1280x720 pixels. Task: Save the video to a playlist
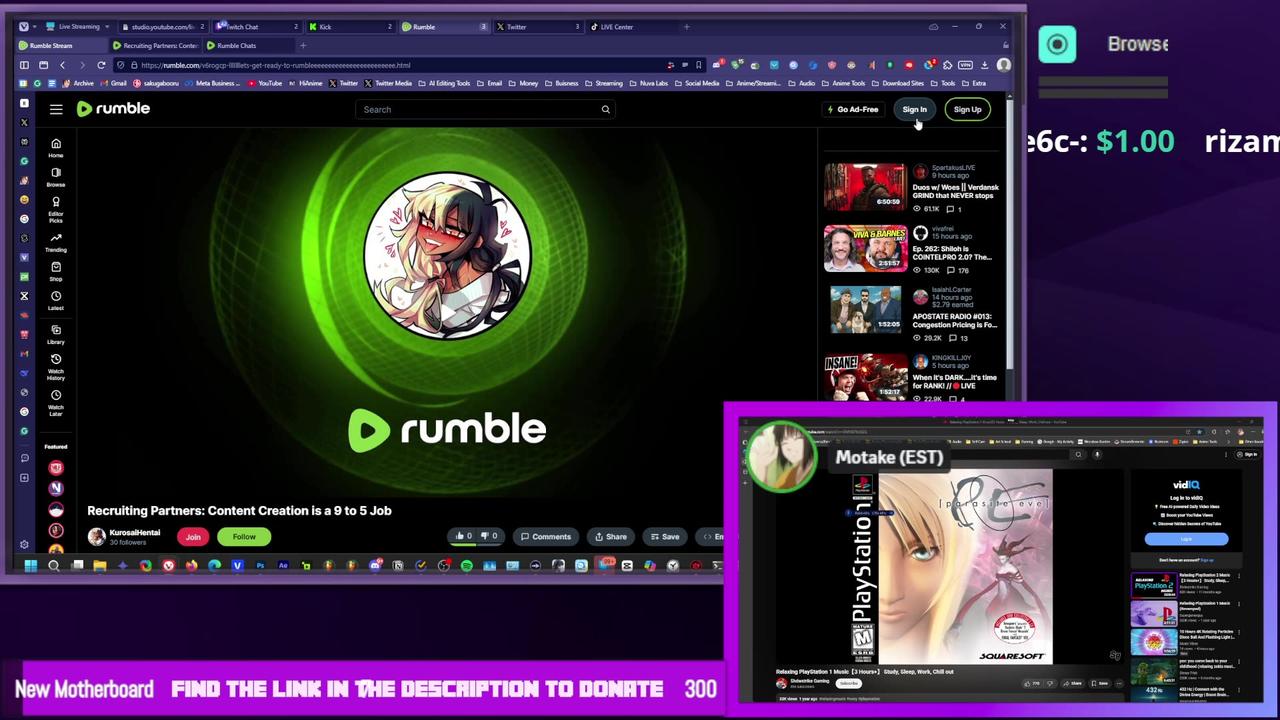(x=663, y=537)
